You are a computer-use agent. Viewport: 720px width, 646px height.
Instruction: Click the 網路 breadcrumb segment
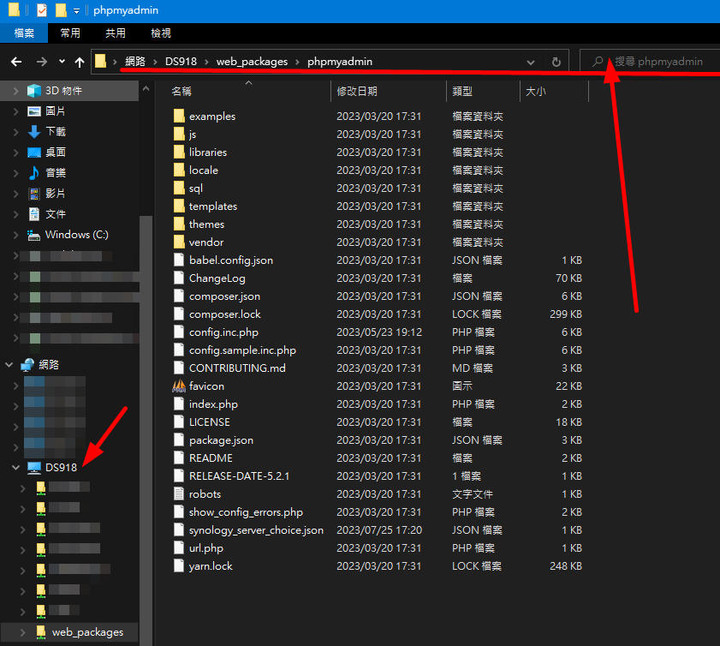point(135,62)
